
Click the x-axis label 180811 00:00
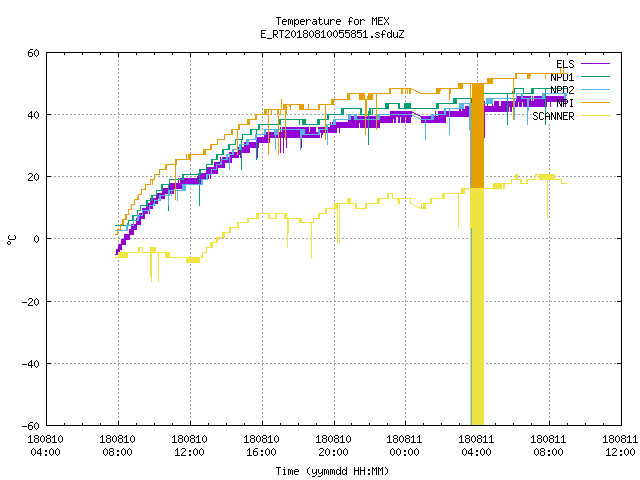click(404, 446)
